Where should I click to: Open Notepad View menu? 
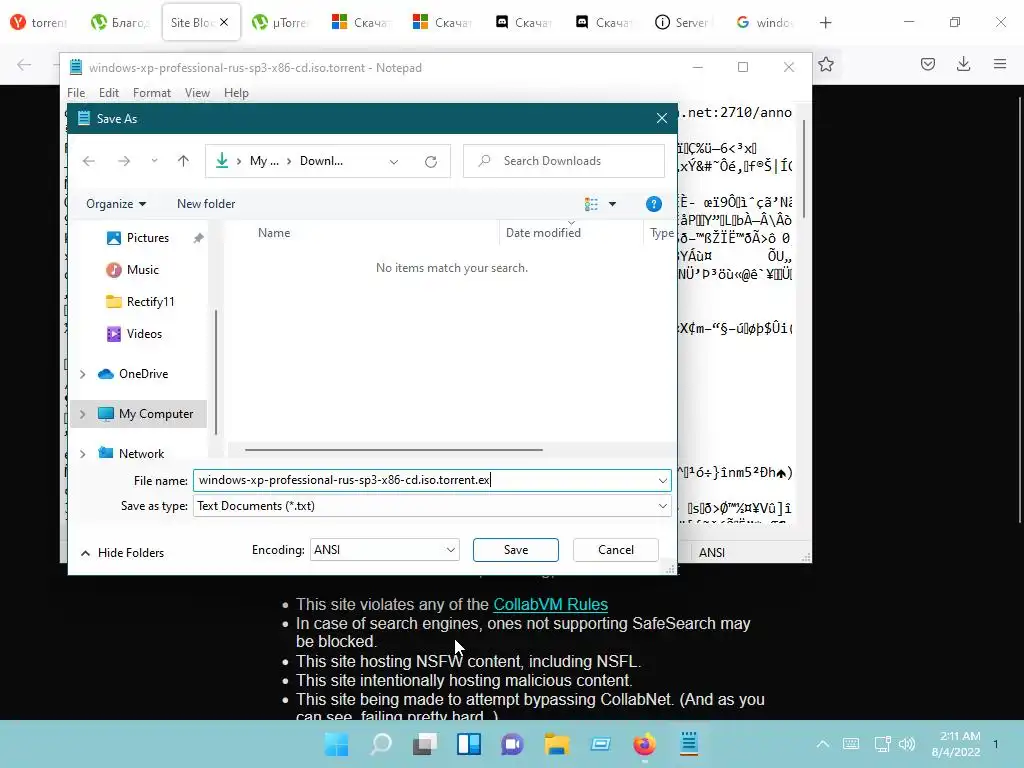point(197,93)
